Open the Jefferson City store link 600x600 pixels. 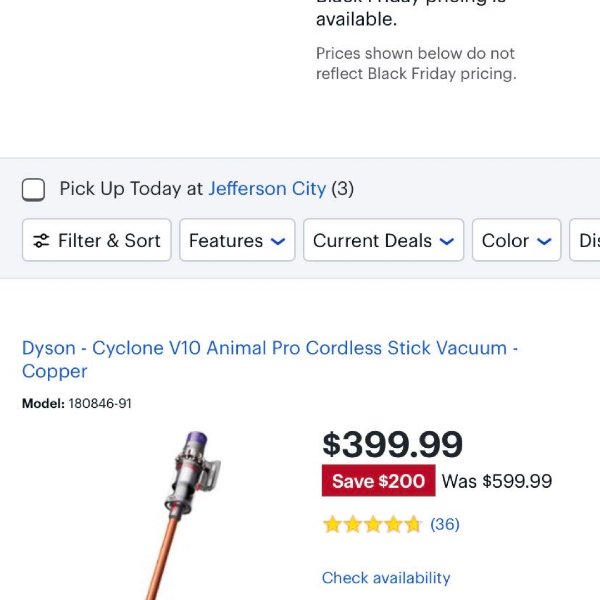click(267, 189)
